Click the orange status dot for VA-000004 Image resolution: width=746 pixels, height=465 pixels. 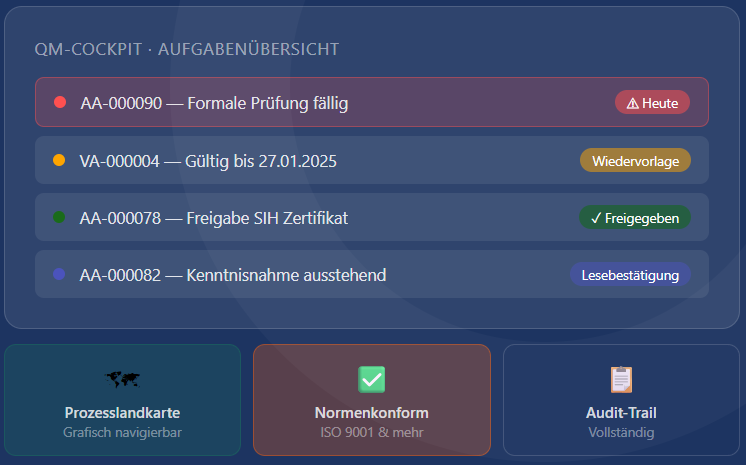coord(59,160)
